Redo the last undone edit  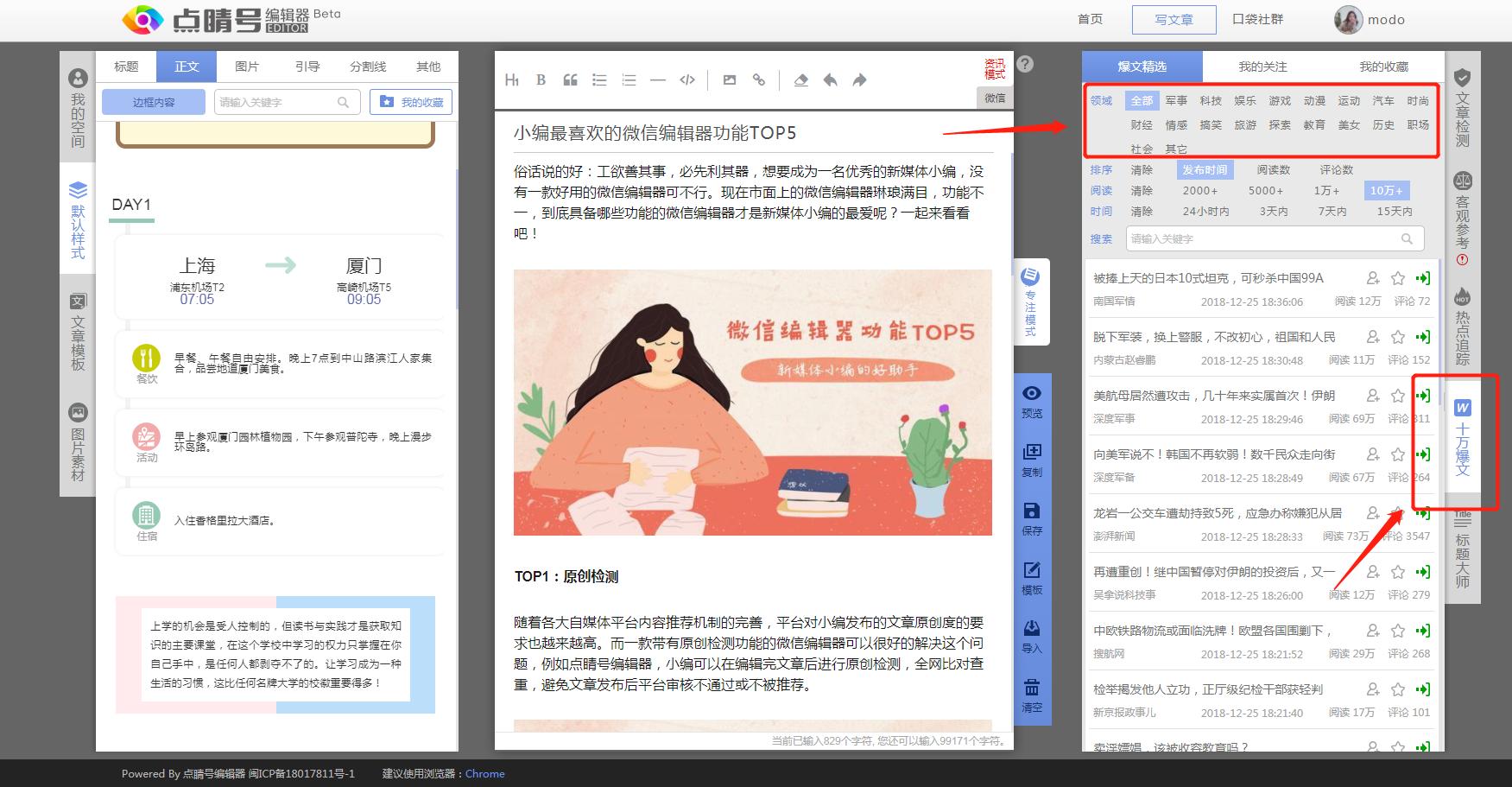859,80
